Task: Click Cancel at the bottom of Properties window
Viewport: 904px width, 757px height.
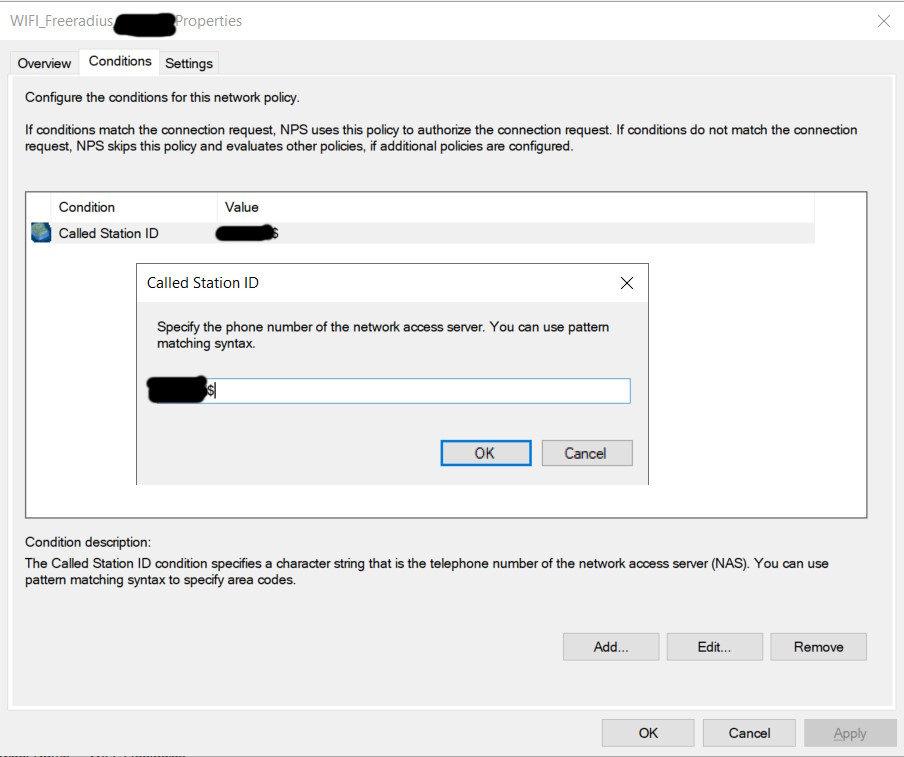Action: 749,733
